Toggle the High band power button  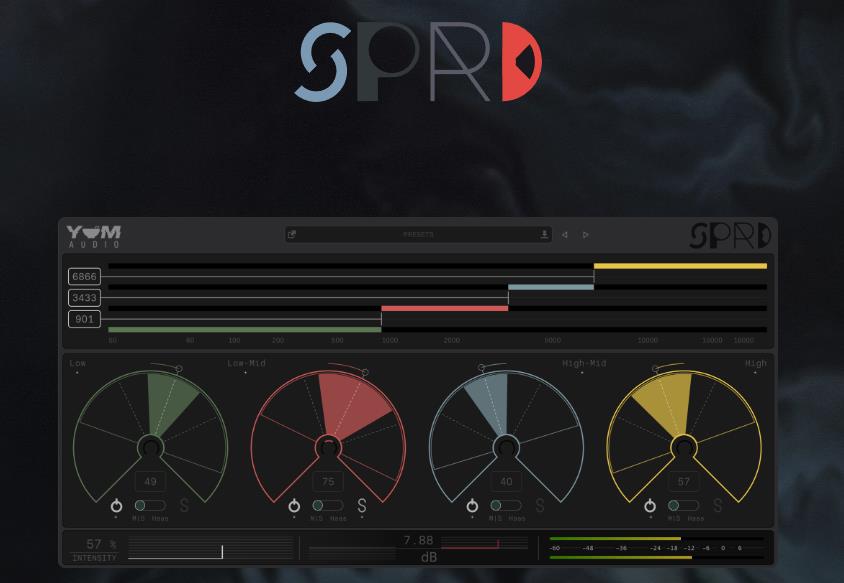(650, 505)
